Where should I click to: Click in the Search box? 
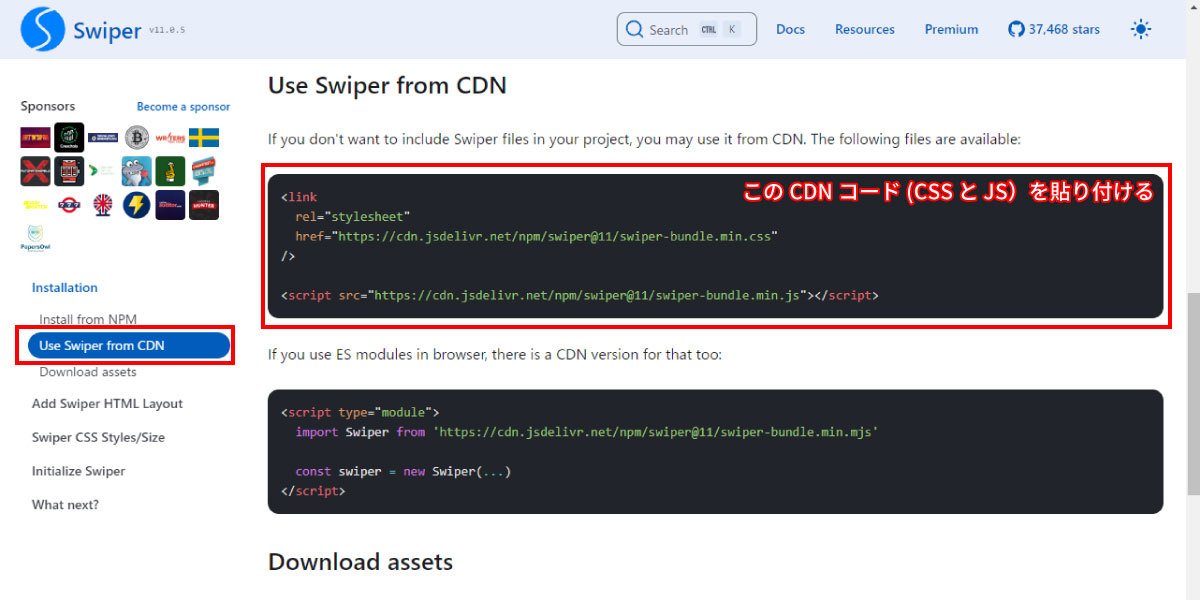click(687, 29)
